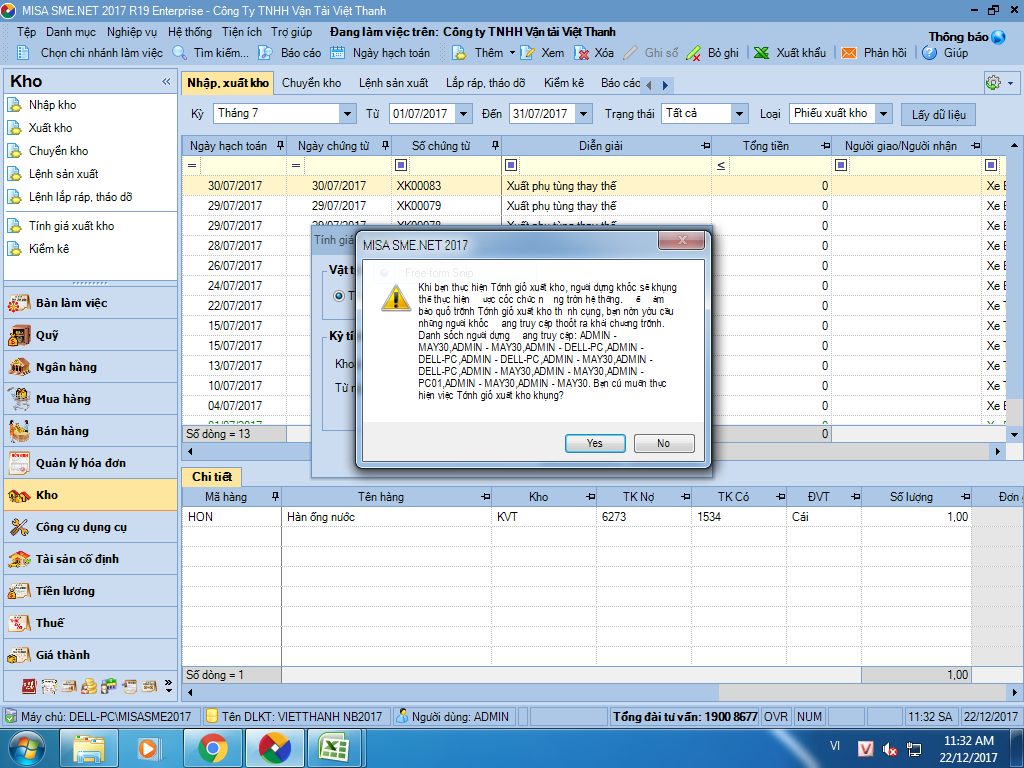The height and width of the screenshot is (768, 1024).
Task: Open the Danh mục menu
Action: coord(71,32)
